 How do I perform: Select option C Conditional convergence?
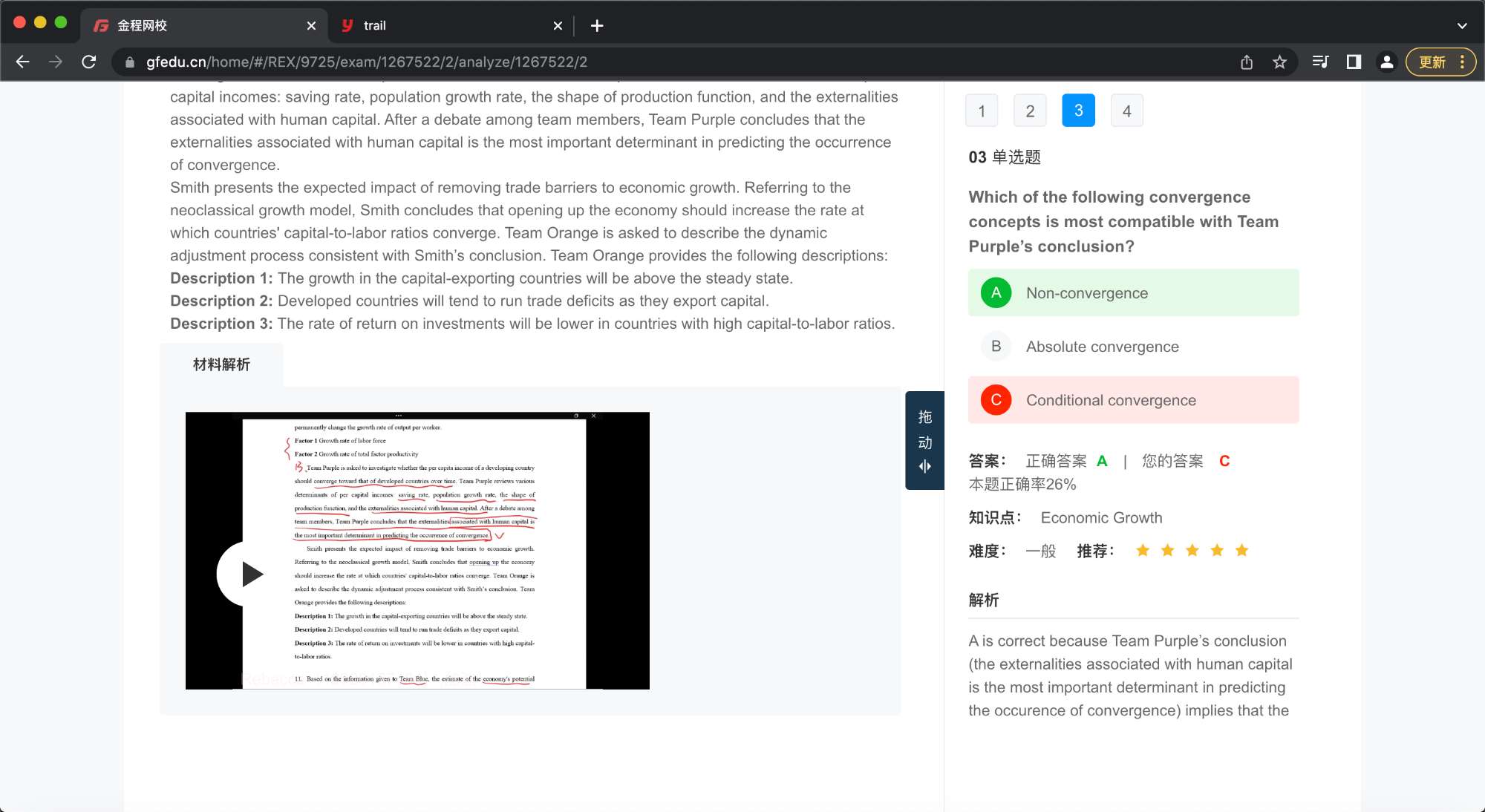point(1133,400)
